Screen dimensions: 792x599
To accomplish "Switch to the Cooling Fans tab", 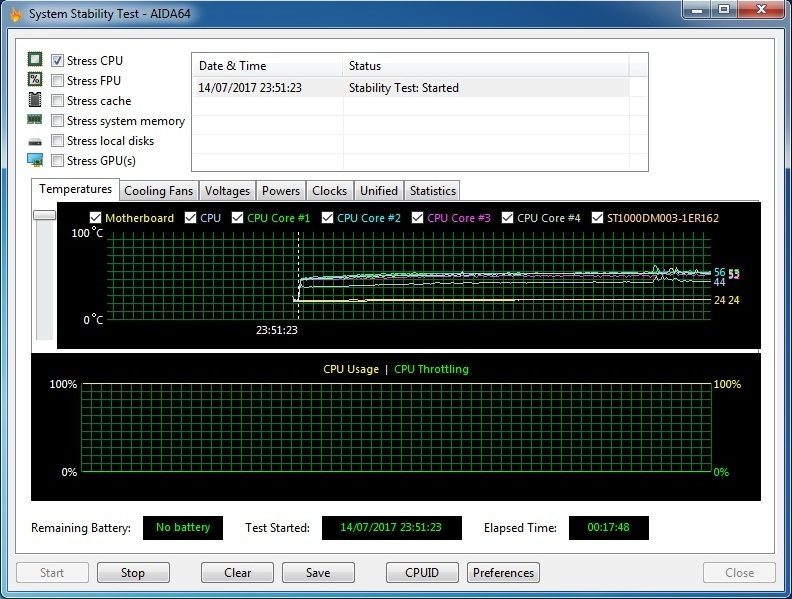I will click(159, 191).
